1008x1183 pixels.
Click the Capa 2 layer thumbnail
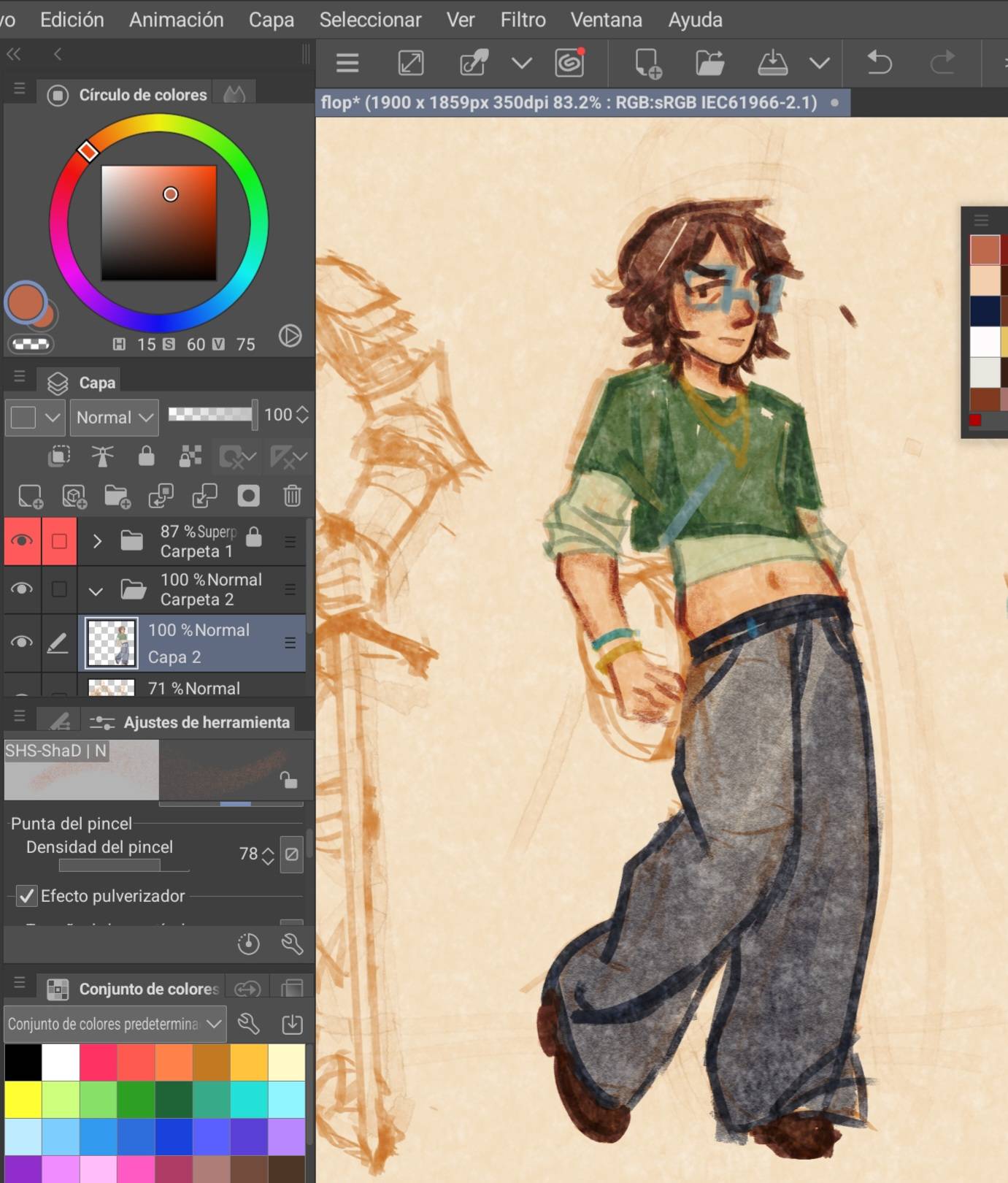click(x=112, y=643)
